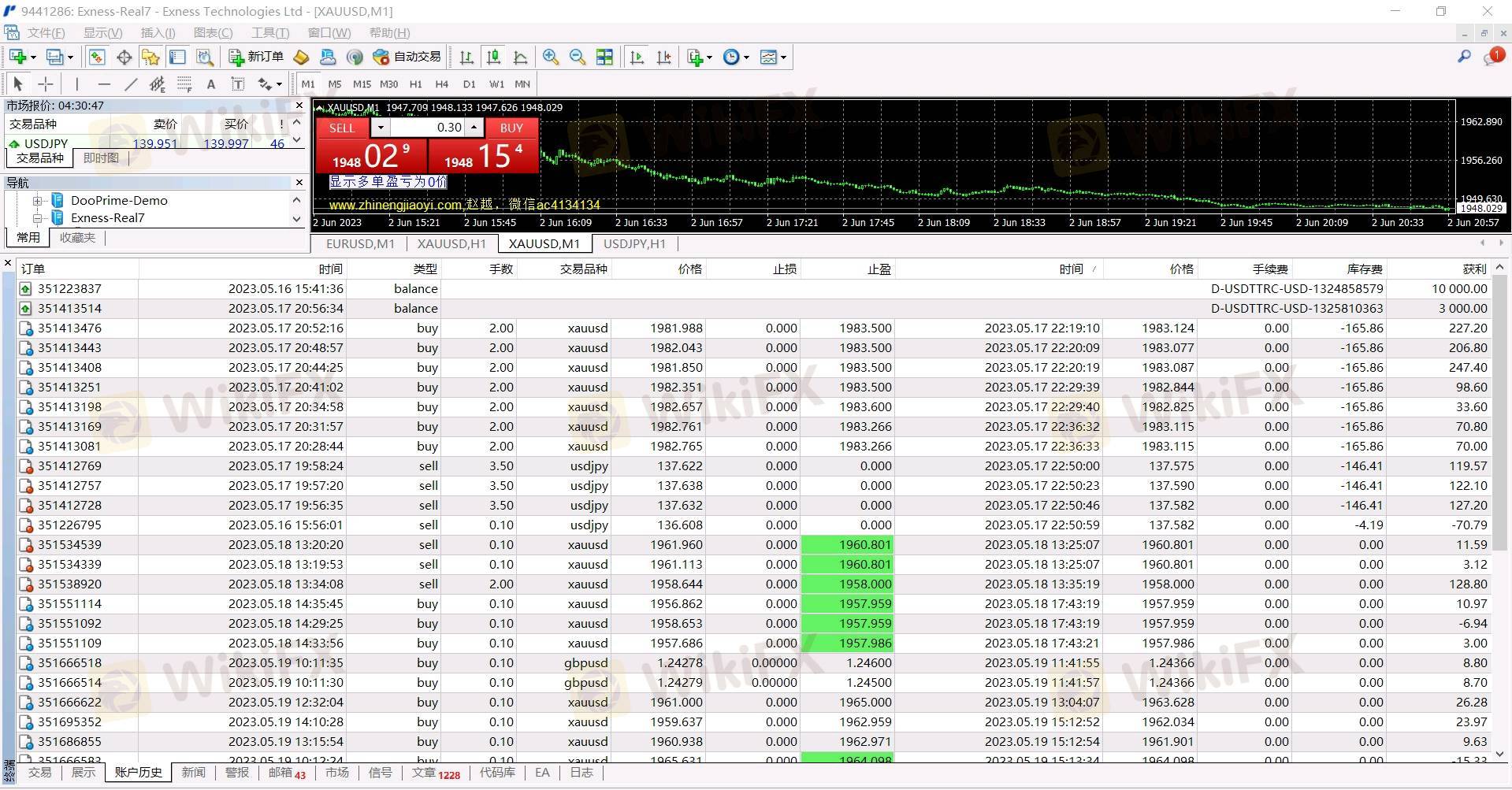Select the crosshair tool

pyautogui.click(x=46, y=83)
